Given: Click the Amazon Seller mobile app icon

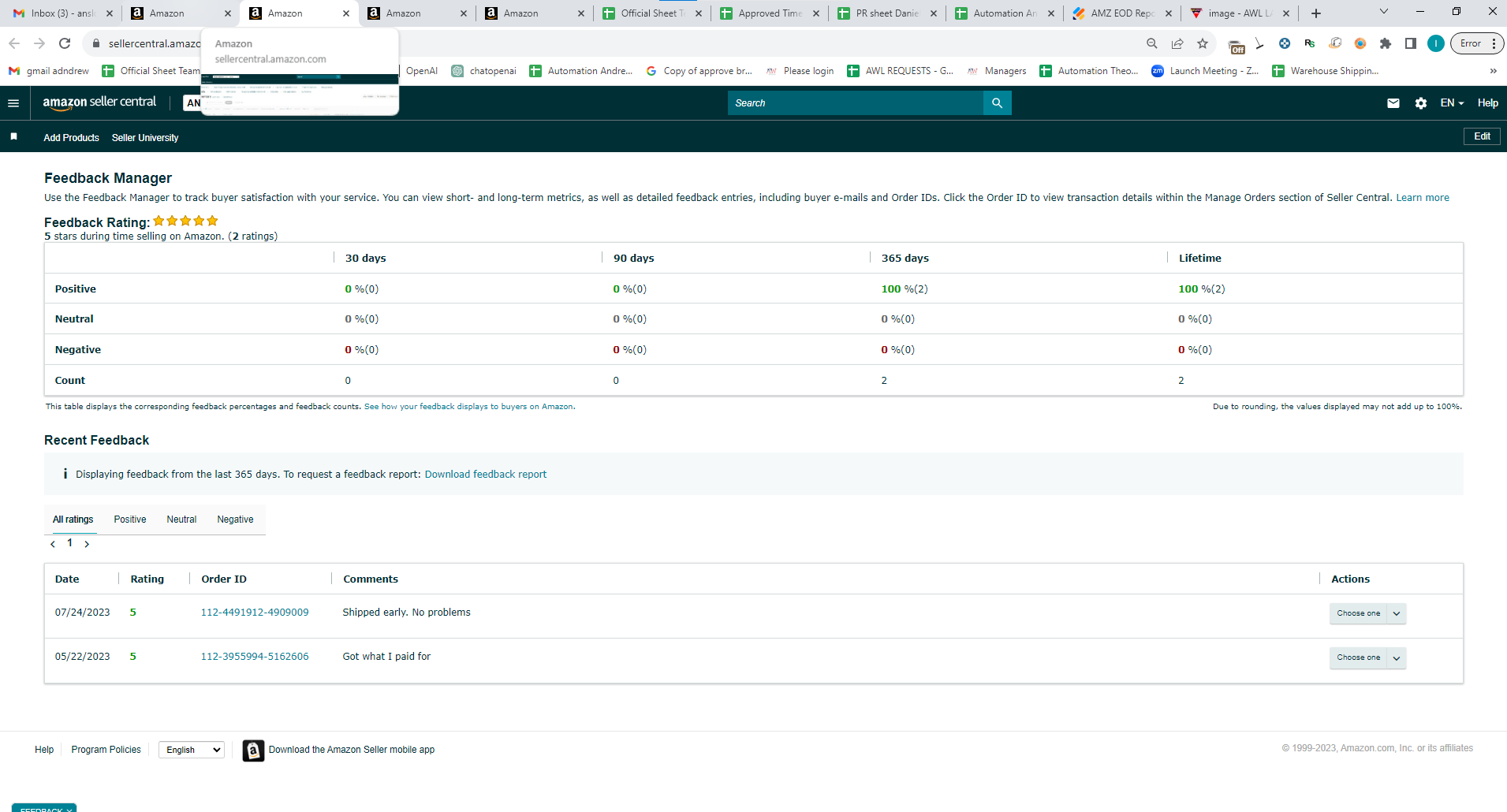Looking at the screenshot, I should click(253, 751).
